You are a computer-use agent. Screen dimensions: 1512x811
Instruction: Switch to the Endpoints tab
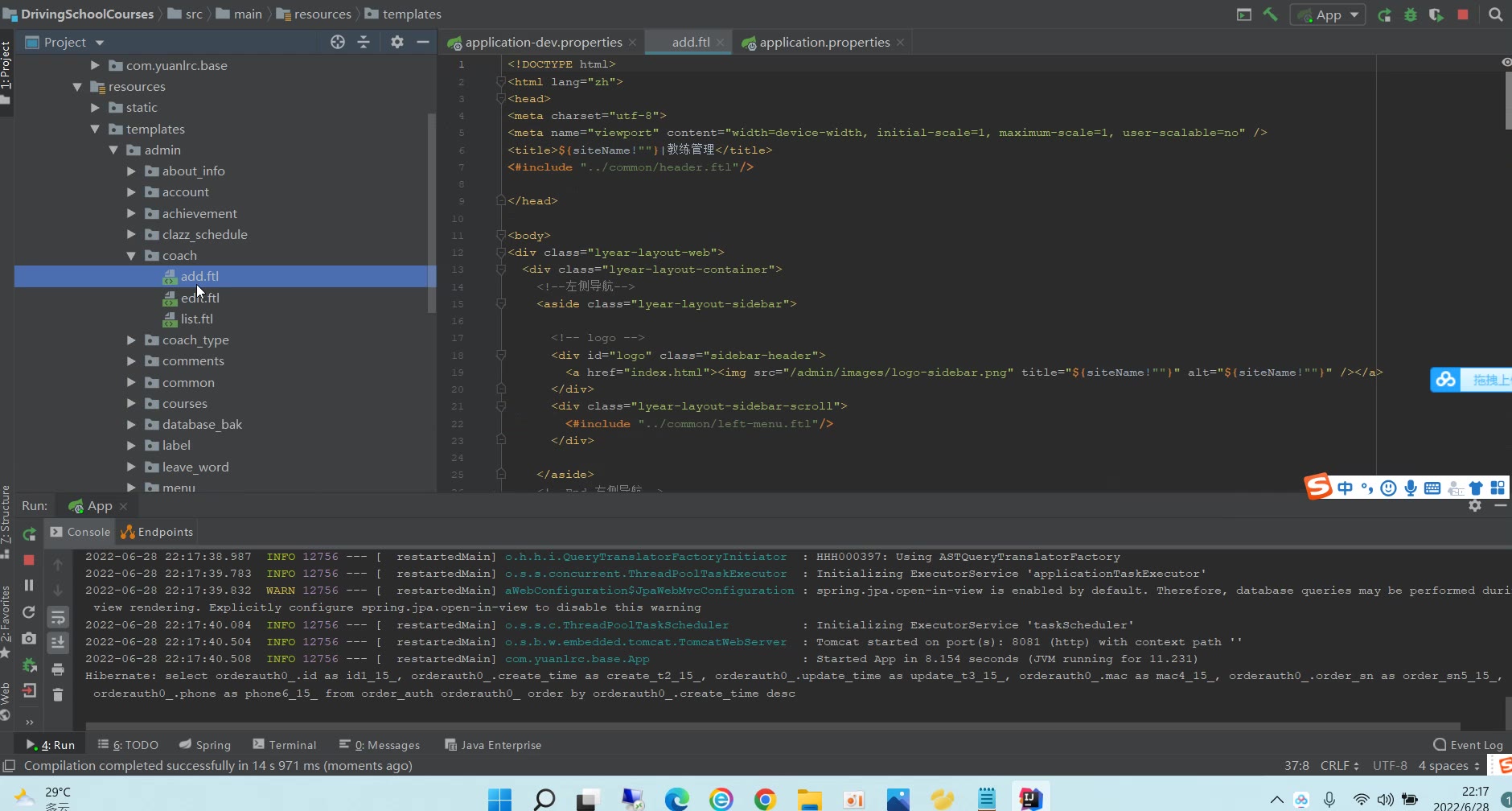[x=157, y=532]
